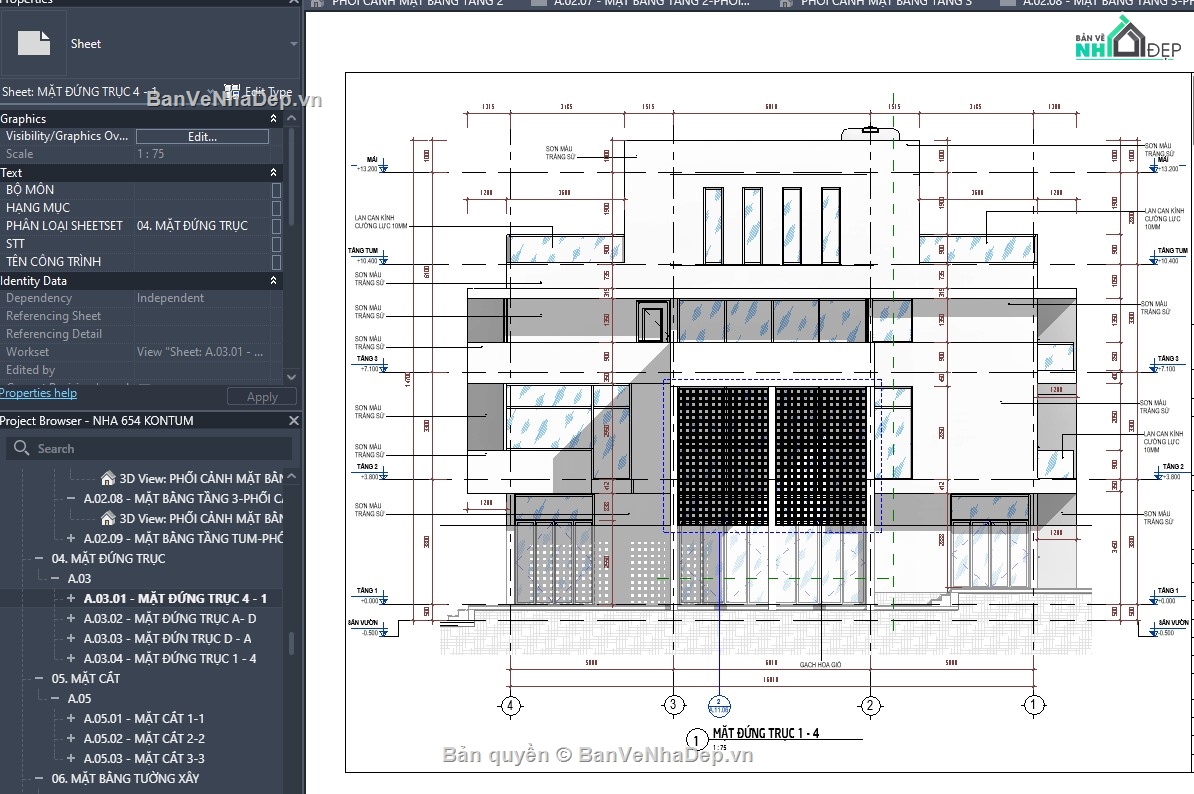This screenshot has height=794, width=1194.
Task: Select the GẠCH HOA GIÓ annotation text
Action: tap(820, 665)
